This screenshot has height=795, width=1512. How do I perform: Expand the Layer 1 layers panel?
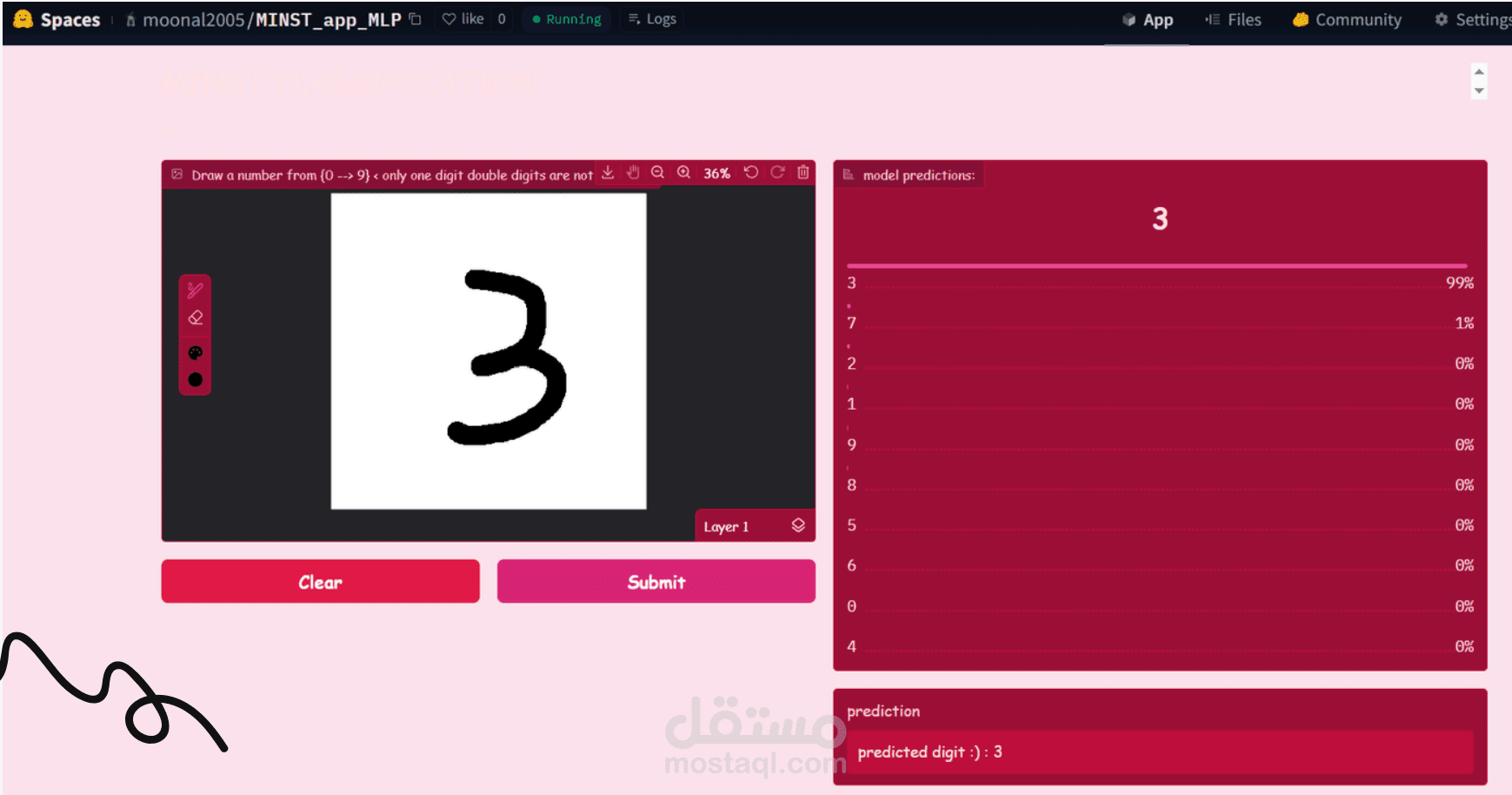coord(755,525)
